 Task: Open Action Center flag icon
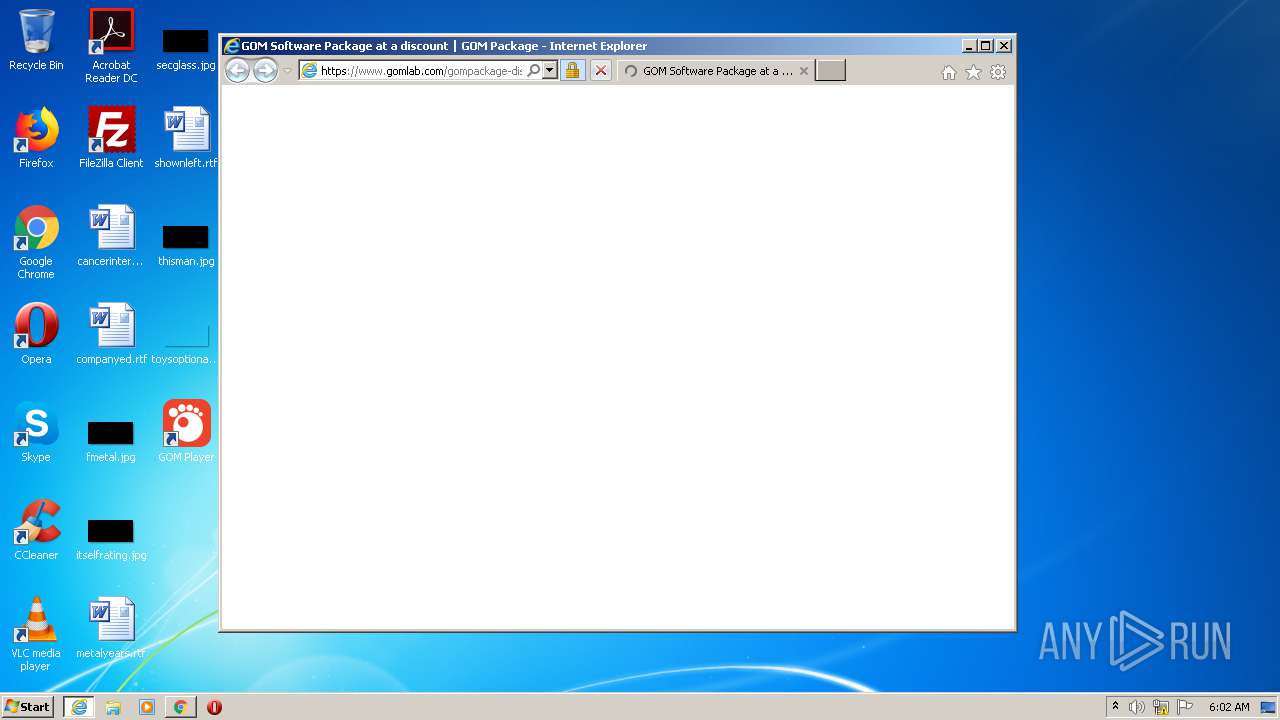pos(1185,707)
